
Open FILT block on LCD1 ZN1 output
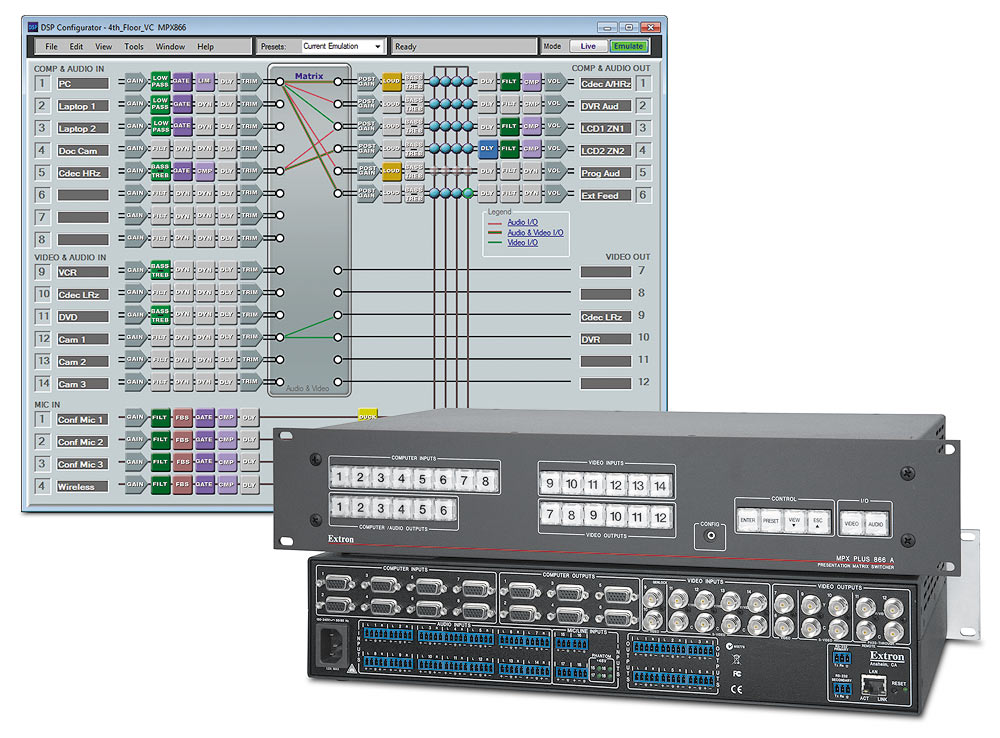pos(509,126)
